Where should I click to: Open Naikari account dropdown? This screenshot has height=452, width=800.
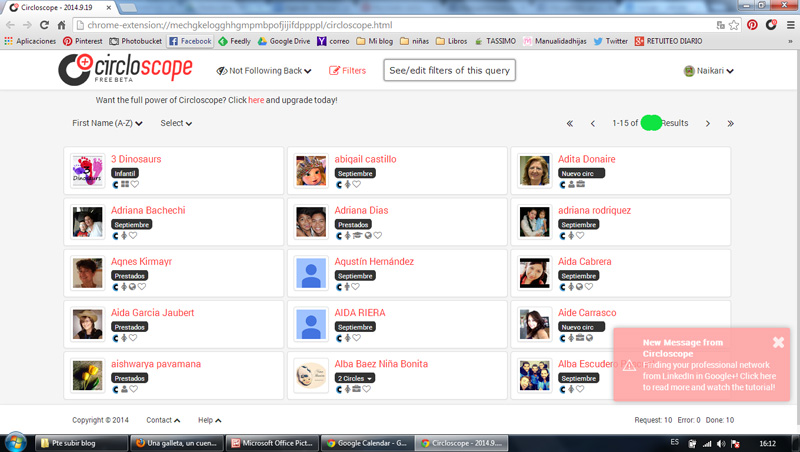709,71
